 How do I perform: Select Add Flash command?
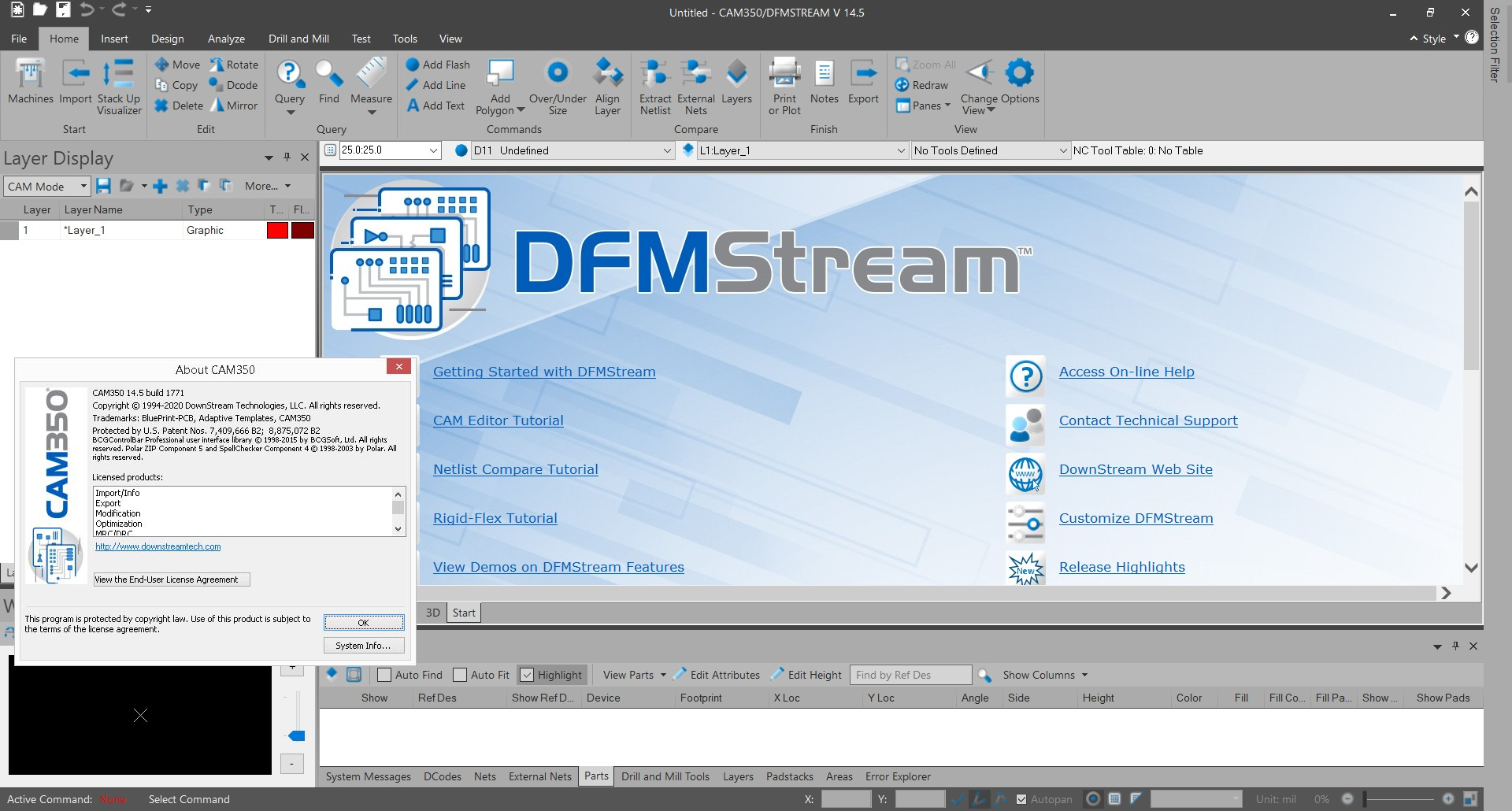tap(438, 65)
